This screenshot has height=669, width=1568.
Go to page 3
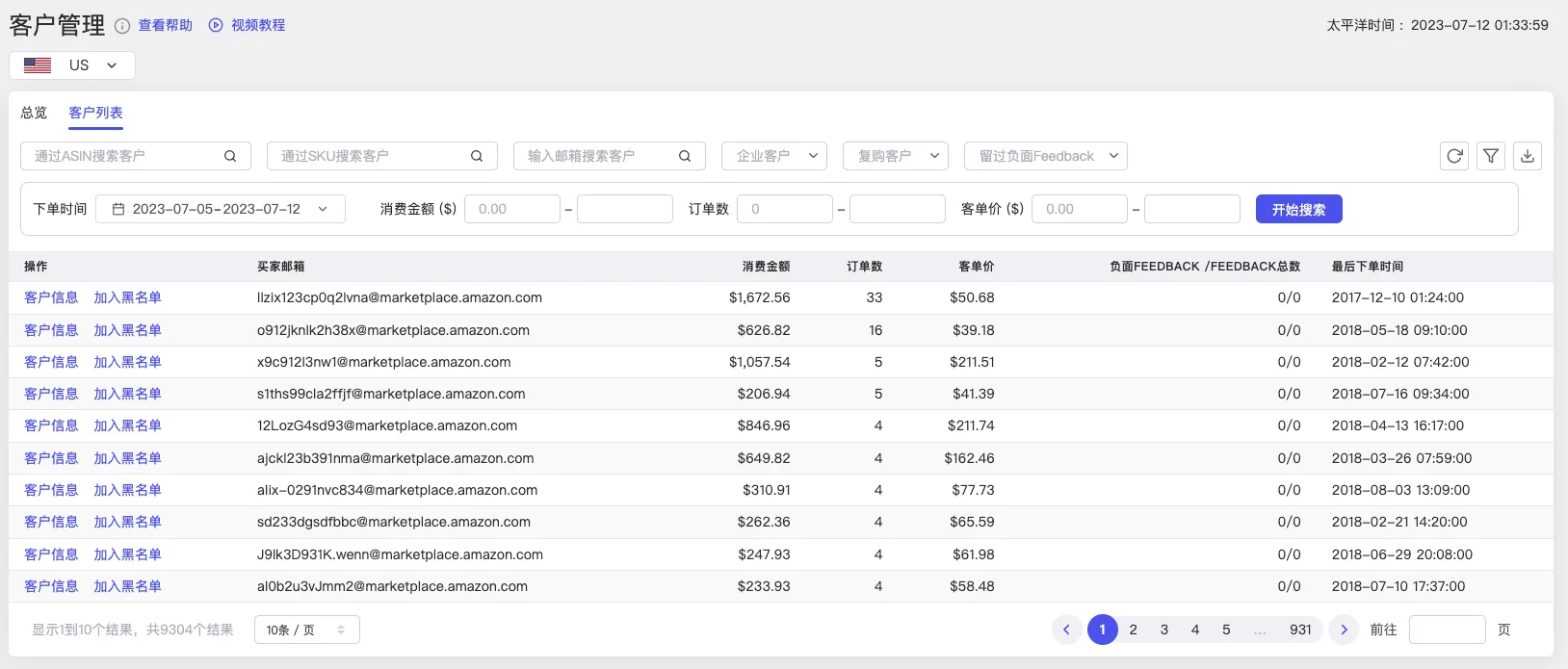click(x=1164, y=630)
